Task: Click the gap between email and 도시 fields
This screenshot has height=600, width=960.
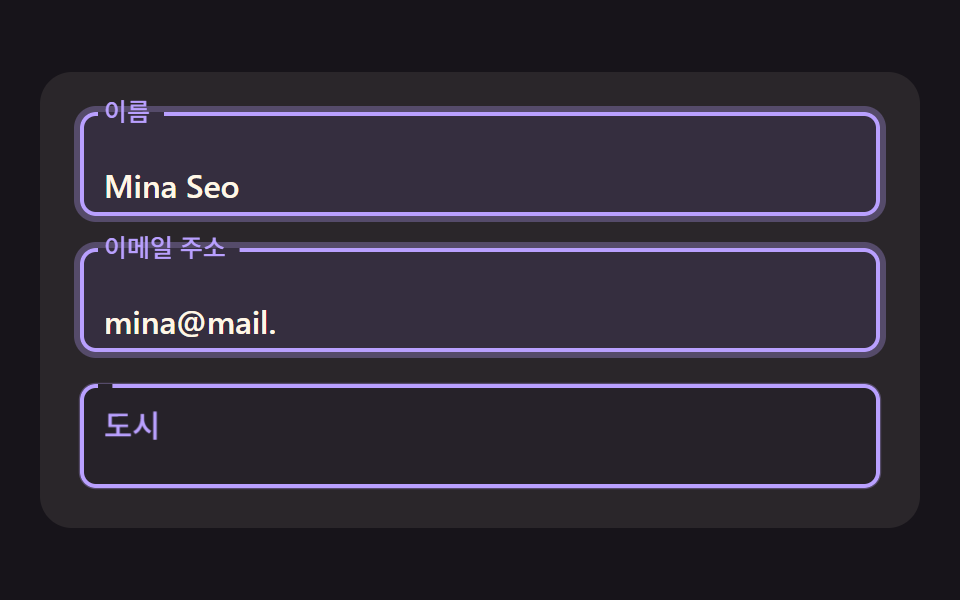Action: tap(480, 370)
